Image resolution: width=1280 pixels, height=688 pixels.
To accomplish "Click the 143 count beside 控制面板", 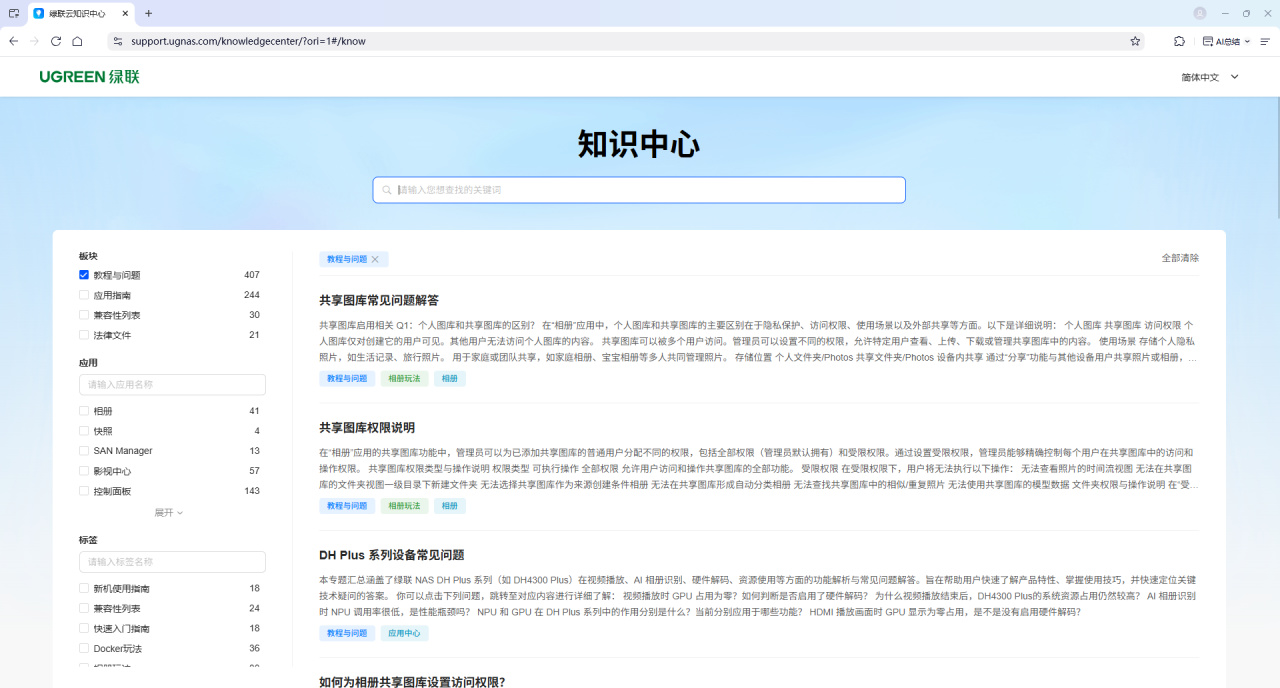I will pyautogui.click(x=252, y=491).
